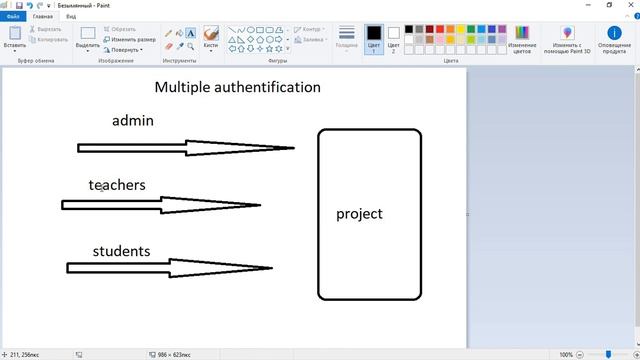The image size is (640, 360).
Task: Open the Толщина (Size) line thickness dropdown
Action: coord(347,39)
